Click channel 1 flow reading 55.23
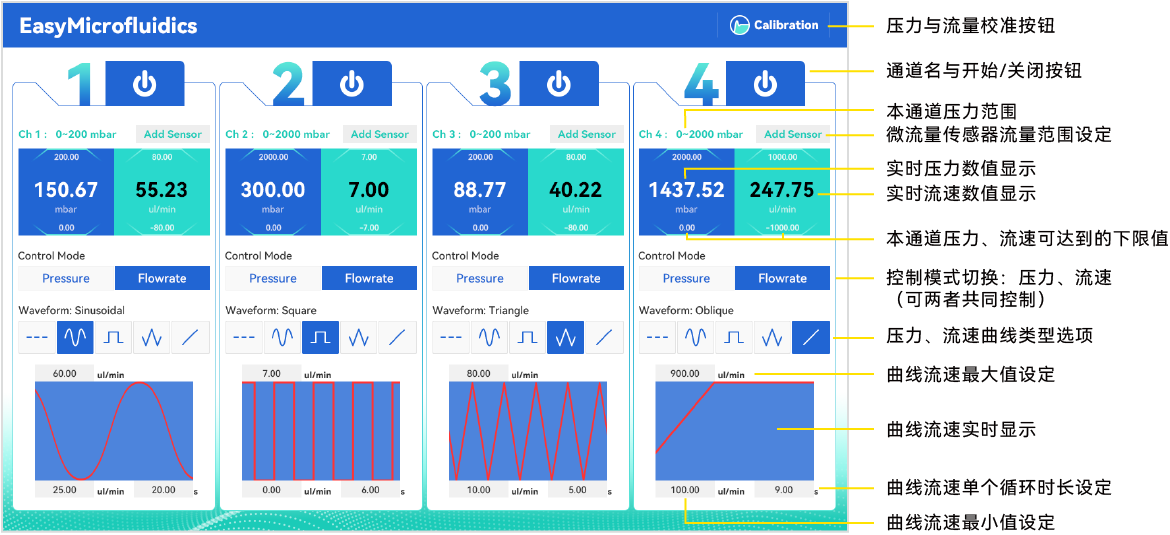This screenshot has height=535, width=1170. coord(162,190)
